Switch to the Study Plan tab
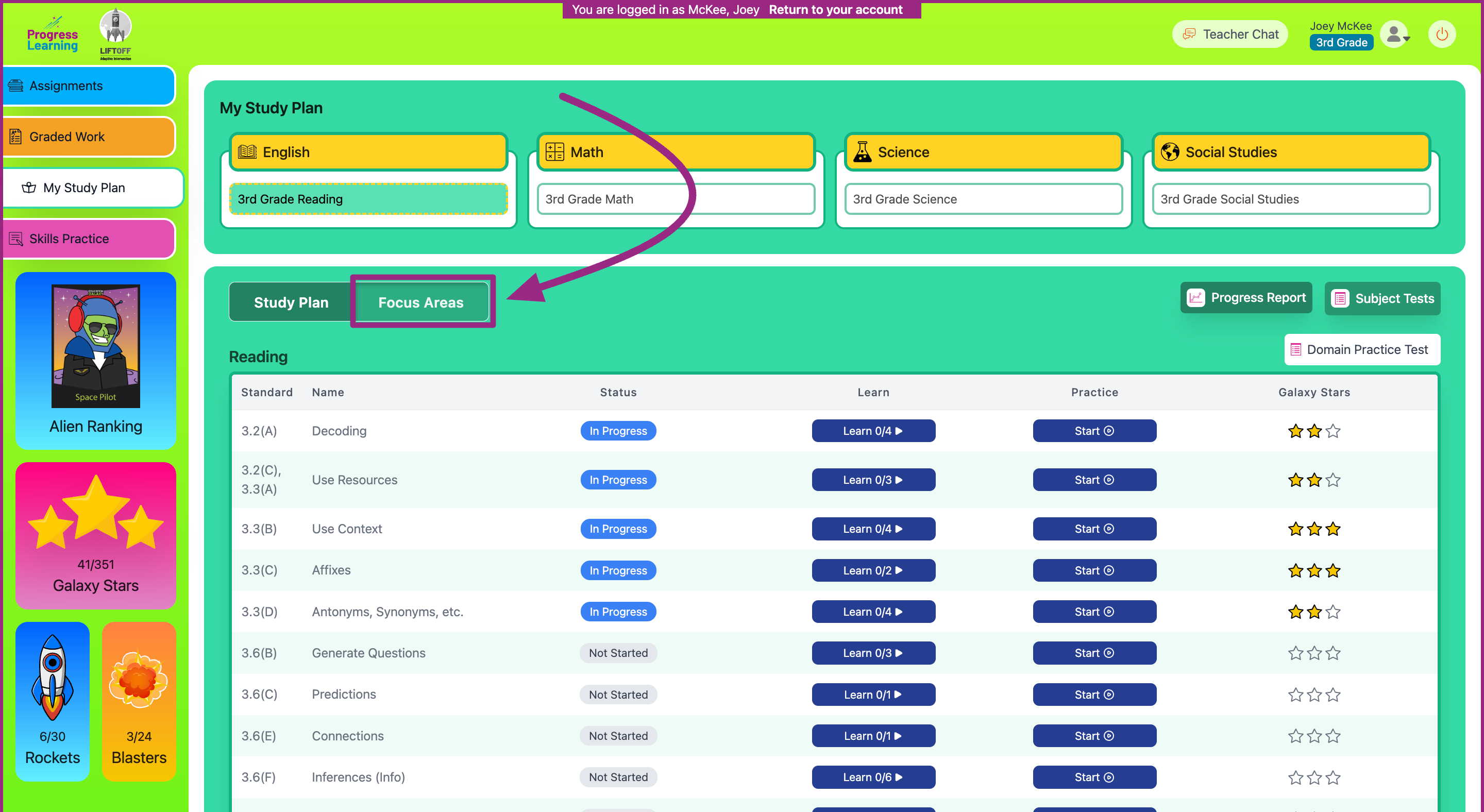This screenshot has height=812, width=1484. [x=291, y=302]
